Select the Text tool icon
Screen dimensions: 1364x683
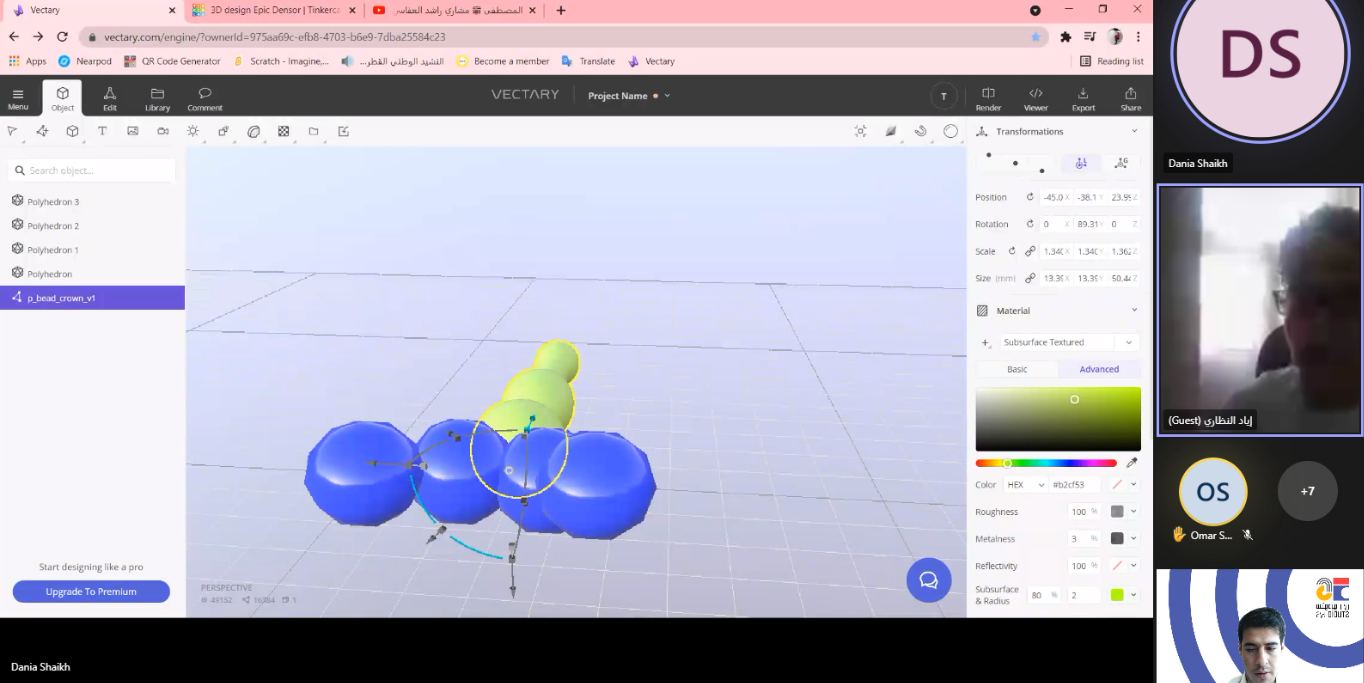point(102,131)
